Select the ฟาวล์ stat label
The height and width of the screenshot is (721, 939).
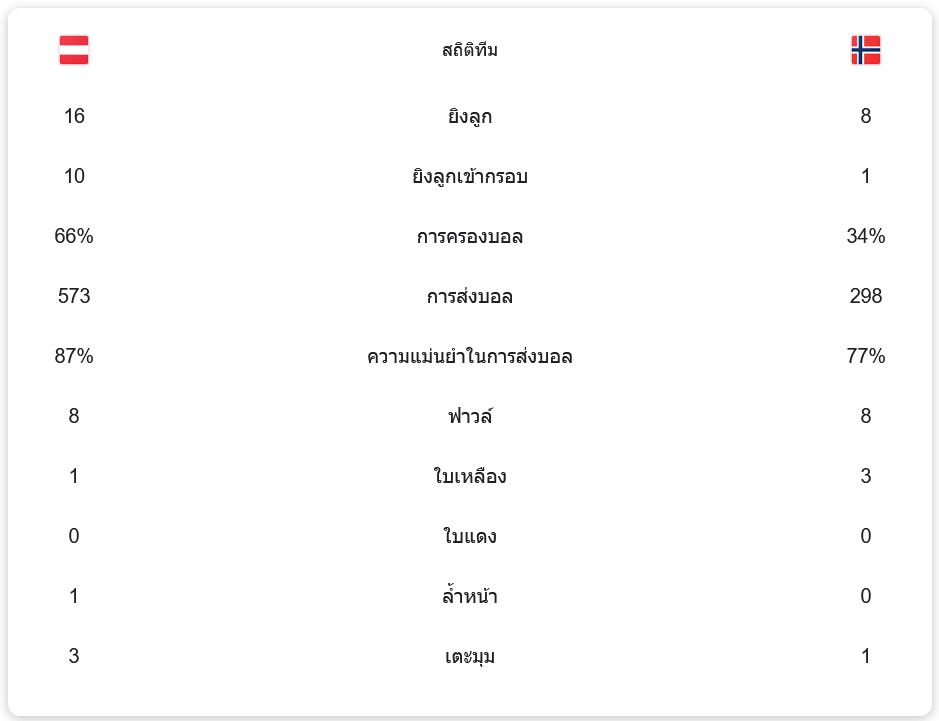point(470,417)
